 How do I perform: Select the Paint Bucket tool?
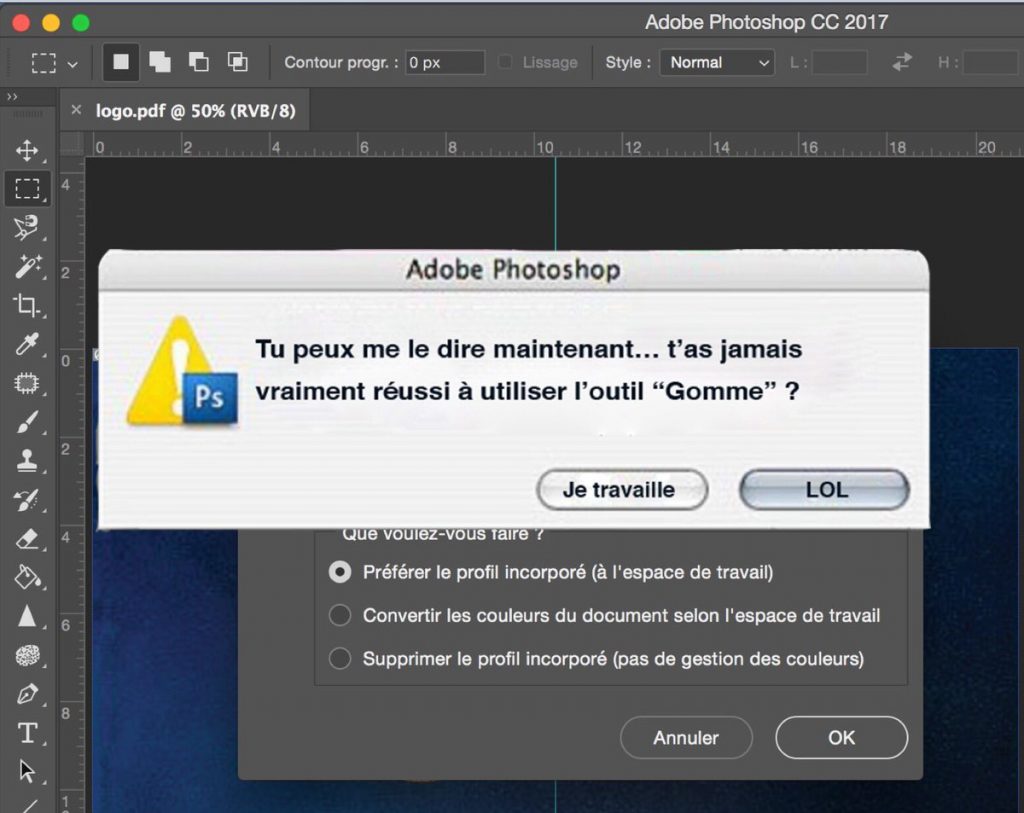click(27, 577)
